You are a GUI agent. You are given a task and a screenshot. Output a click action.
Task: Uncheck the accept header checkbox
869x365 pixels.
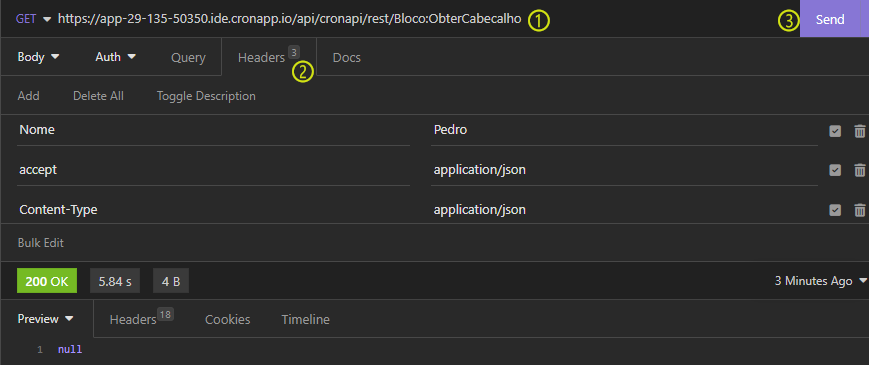coord(835,170)
